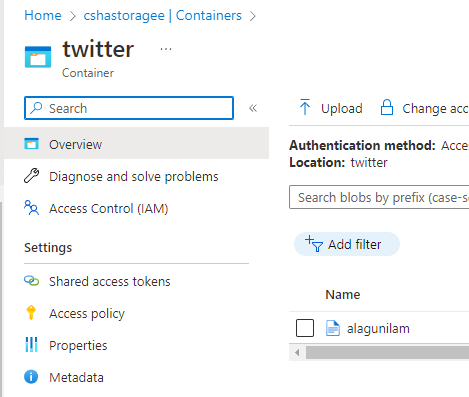Click the people icon for Access Control

coord(32,207)
